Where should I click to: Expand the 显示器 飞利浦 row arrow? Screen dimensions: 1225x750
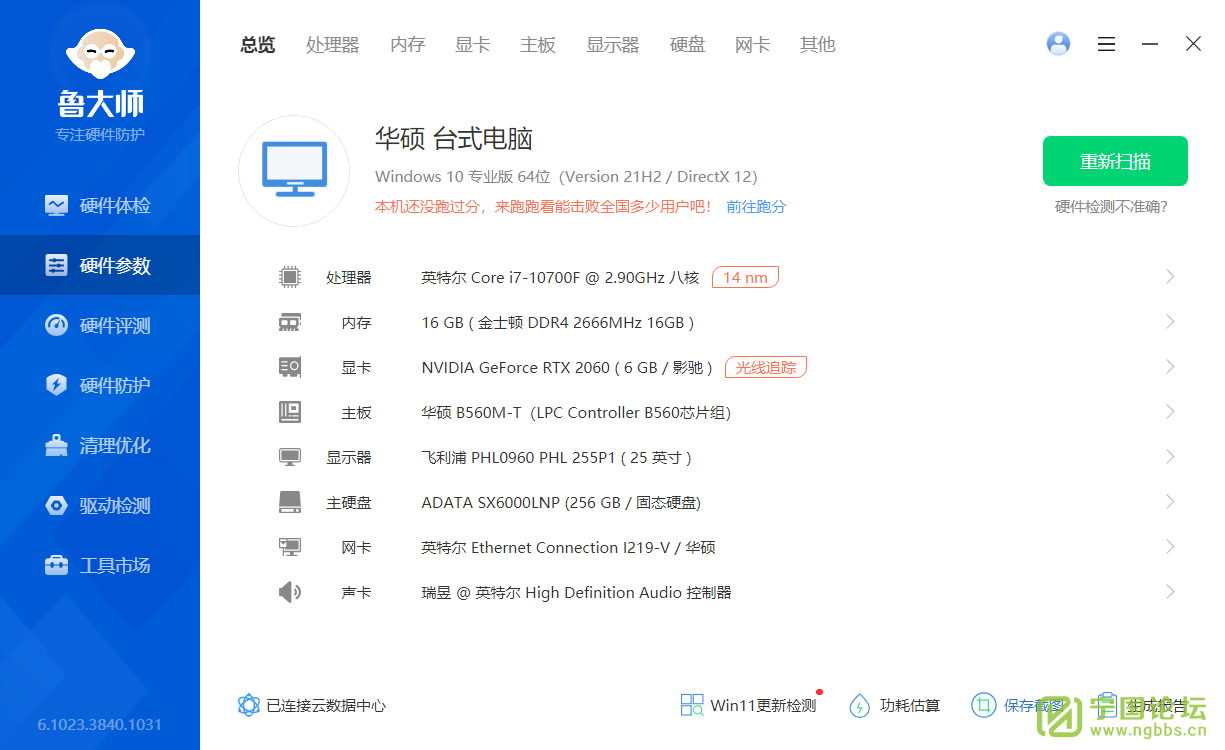coord(1170,457)
